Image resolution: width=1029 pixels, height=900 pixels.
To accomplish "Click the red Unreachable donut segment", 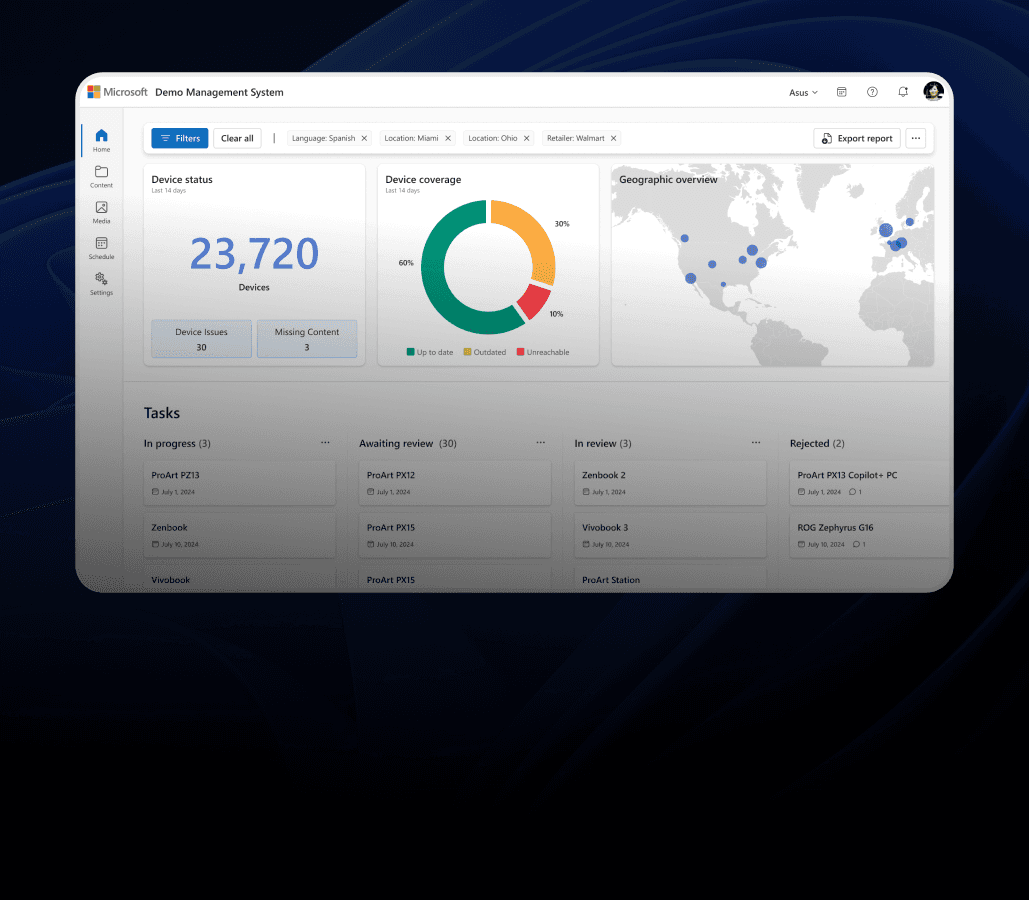I will click(535, 302).
